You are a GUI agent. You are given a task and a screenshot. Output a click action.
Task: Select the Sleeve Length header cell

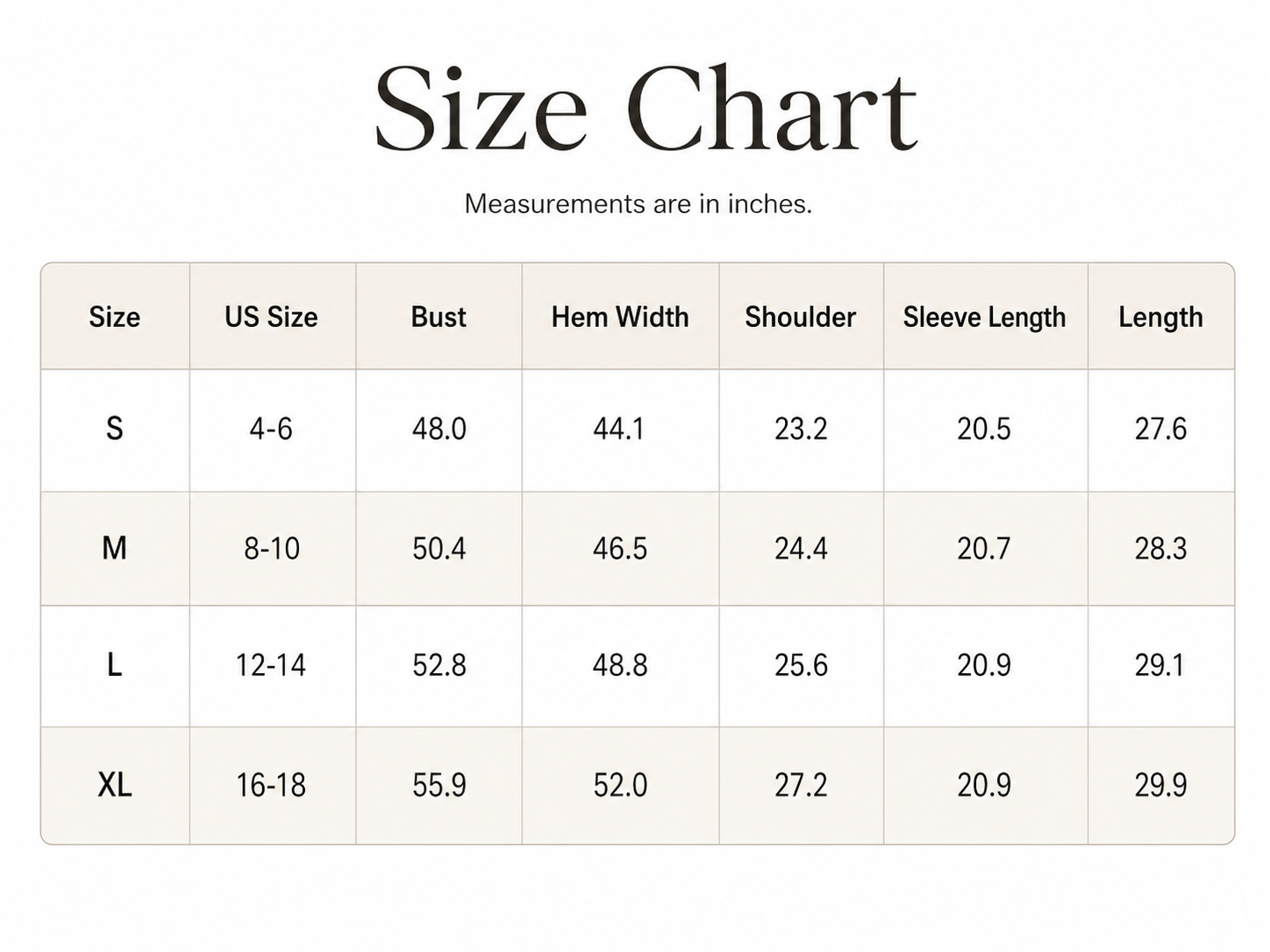click(984, 317)
